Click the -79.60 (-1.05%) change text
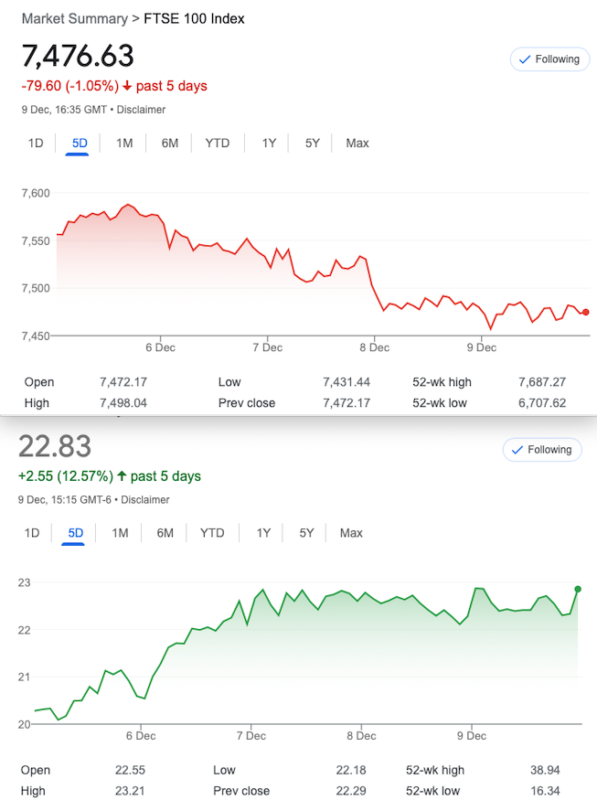The width and height of the screenshot is (597, 800). (70, 86)
